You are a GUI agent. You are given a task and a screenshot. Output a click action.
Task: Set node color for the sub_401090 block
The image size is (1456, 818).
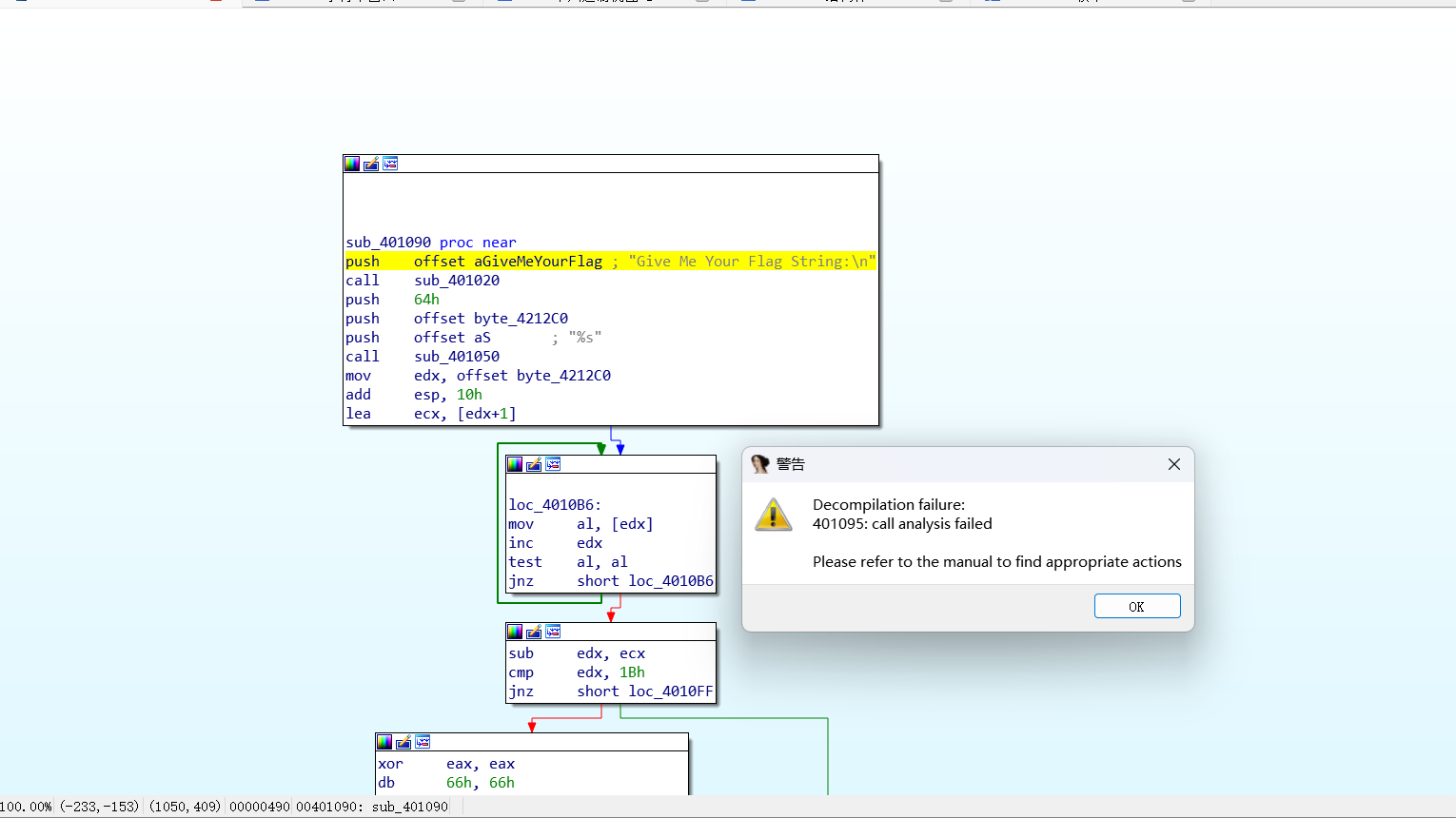click(352, 164)
